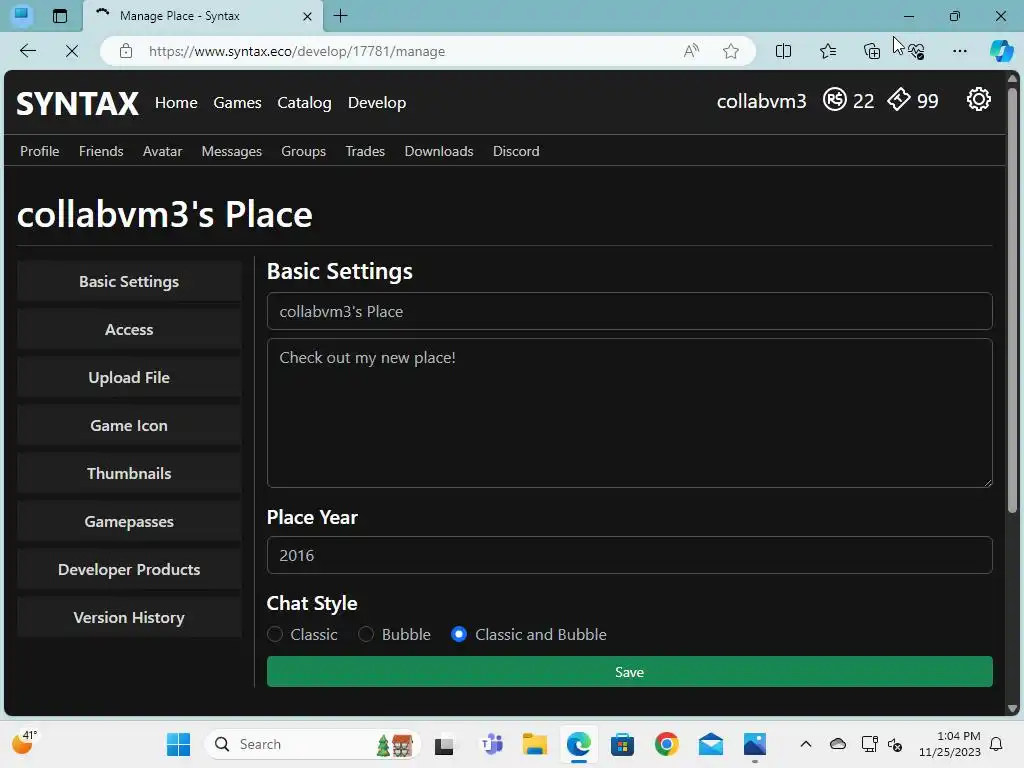Open the Photos app from the taskbar
Image resolution: width=1024 pixels, height=768 pixels.
754,744
